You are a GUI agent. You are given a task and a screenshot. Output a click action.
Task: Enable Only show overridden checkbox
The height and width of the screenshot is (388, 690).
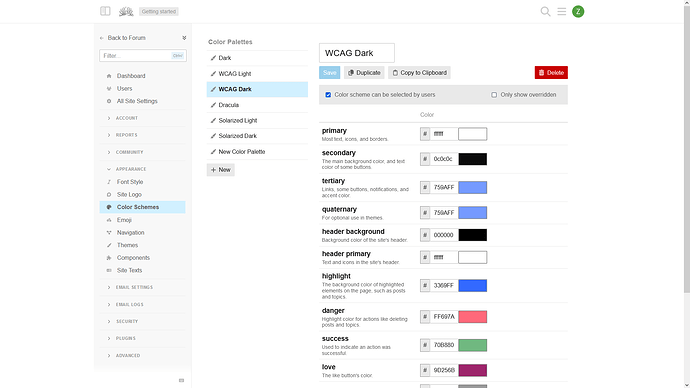tap(494, 95)
